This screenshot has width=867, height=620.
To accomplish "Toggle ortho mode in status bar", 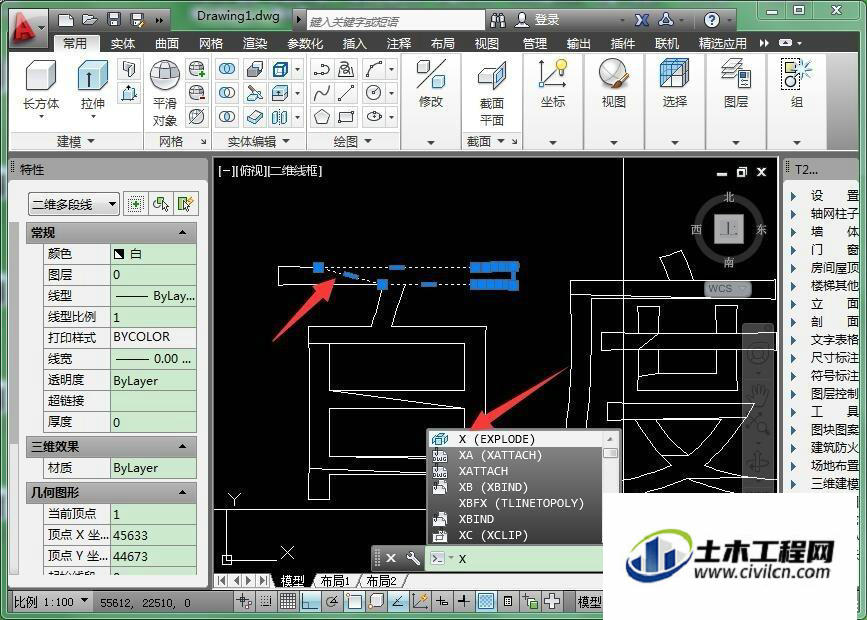I will (310, 601).
